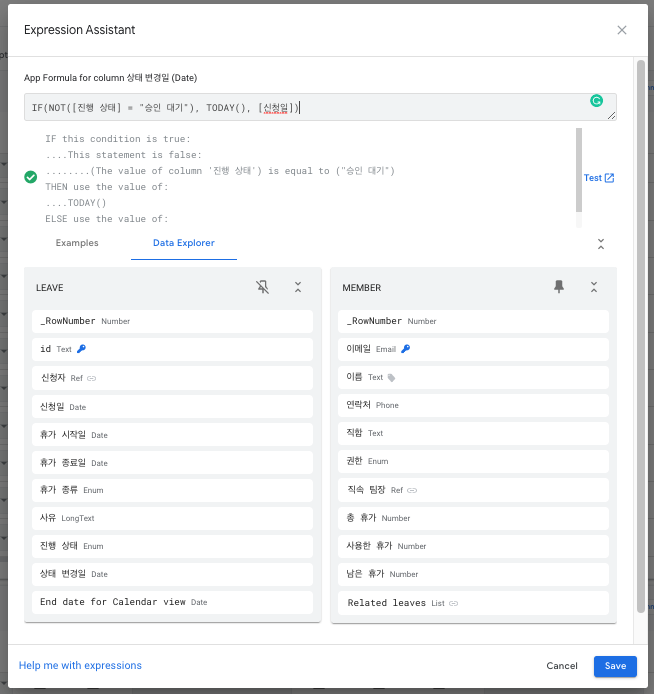Insert MEMBER _RowNumber column
The width and height of the screenshot is (654, 694).
[473, 321]
